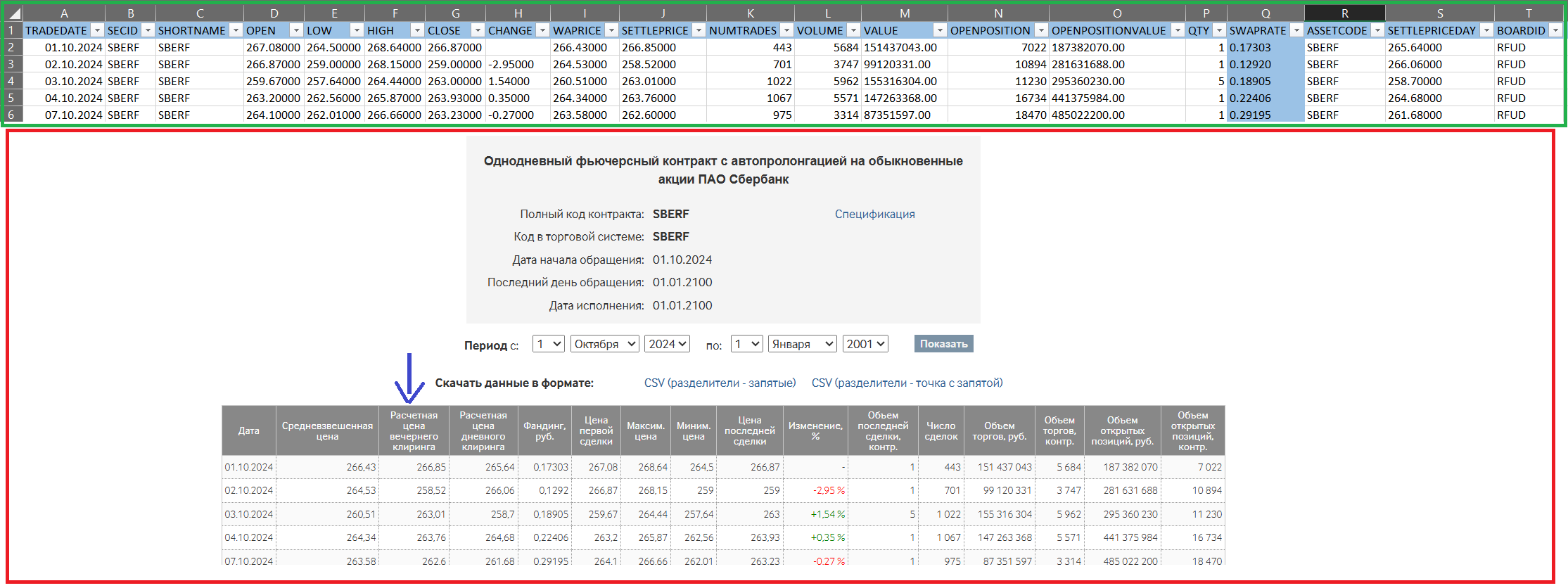Viewport: 1568px width, 588px height.
Task: Open filter for the CLOSE column
Action: point(478,30)
